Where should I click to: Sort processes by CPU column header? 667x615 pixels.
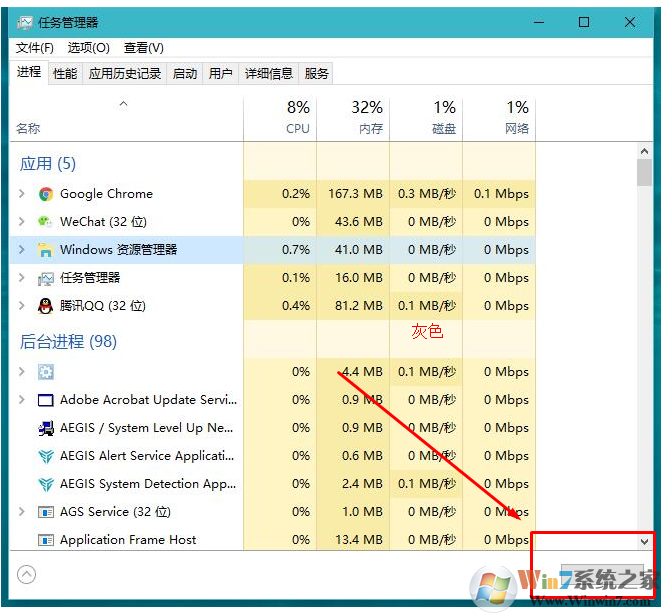[x=297, y=117]
